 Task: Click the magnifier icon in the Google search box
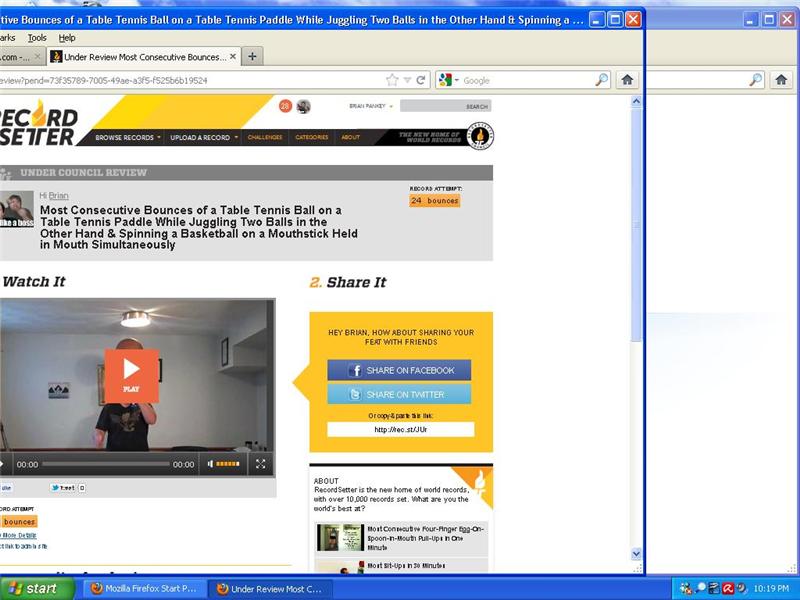(x=602, y=80)
